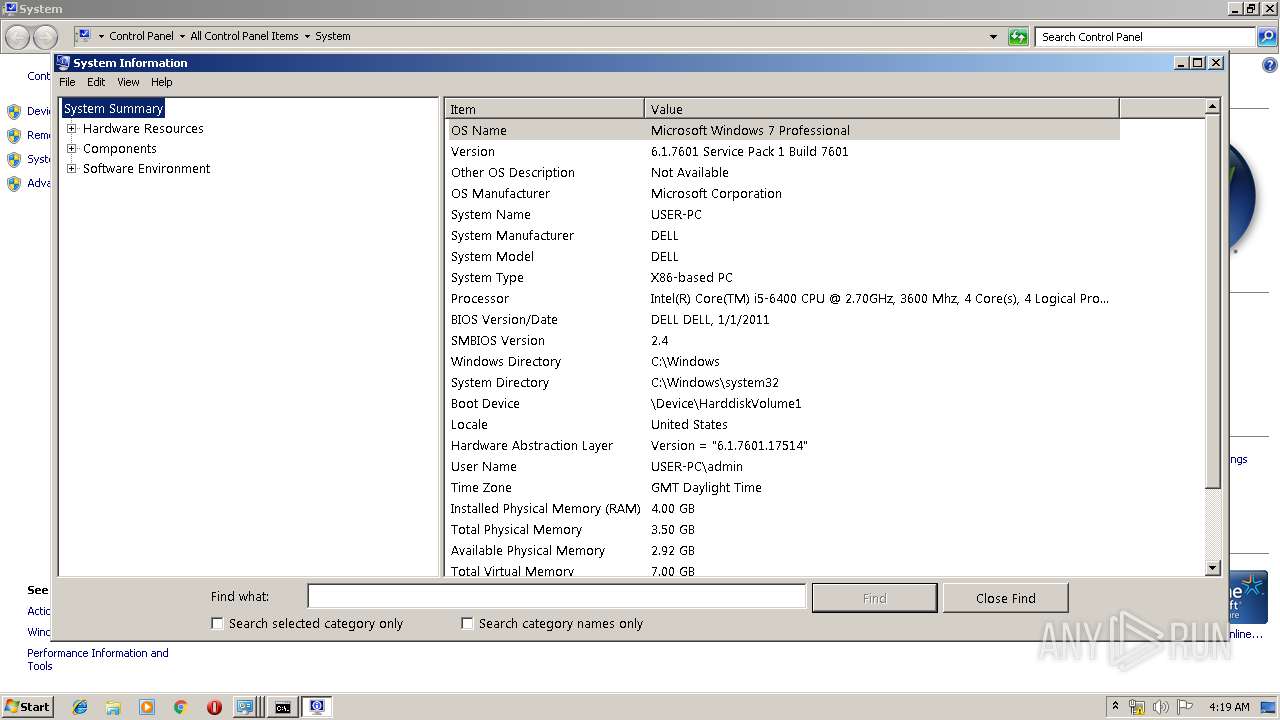Expand the Software Environment node
1280x720 pixels.
(x=71, y=168)
